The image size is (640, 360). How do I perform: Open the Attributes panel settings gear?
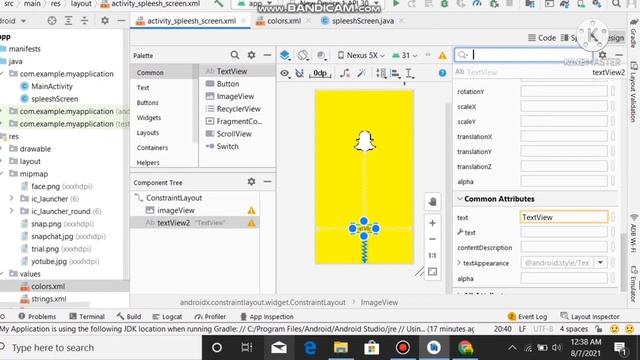click(602, 55)
